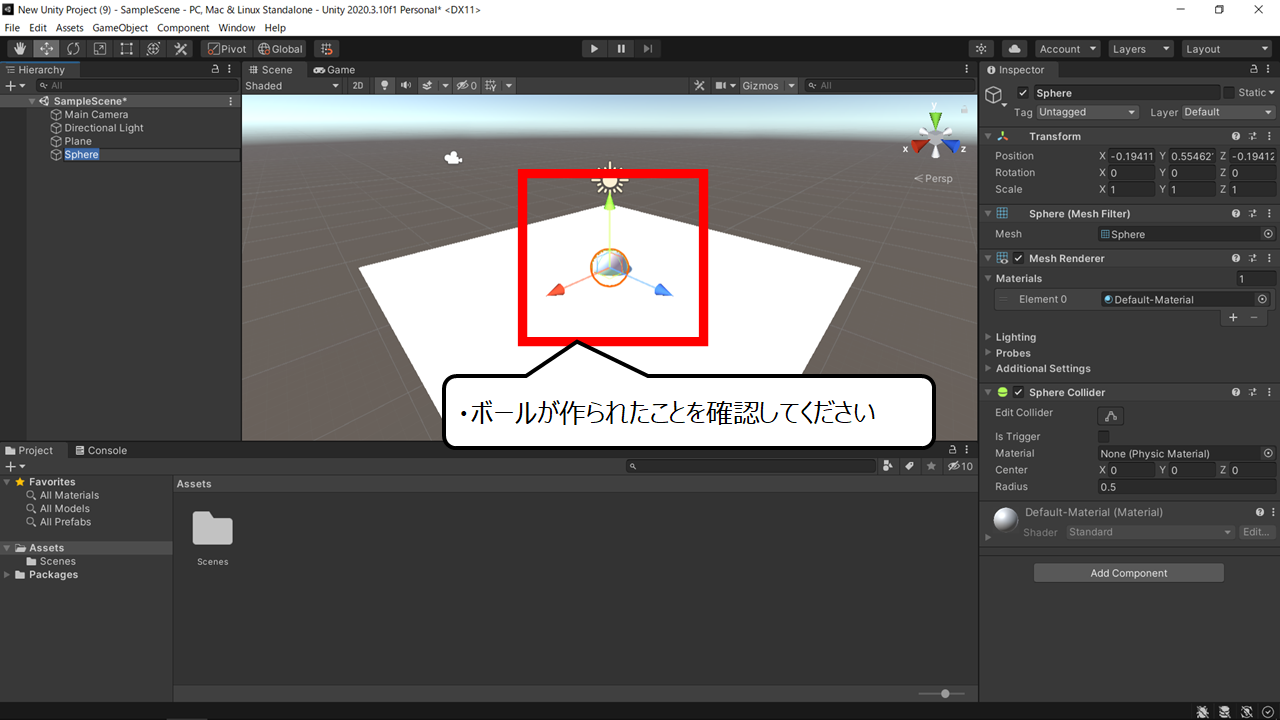Click the Edit Collider icon button
This screenshot has height=720, width=1280.
click(x=1111, y=416)
